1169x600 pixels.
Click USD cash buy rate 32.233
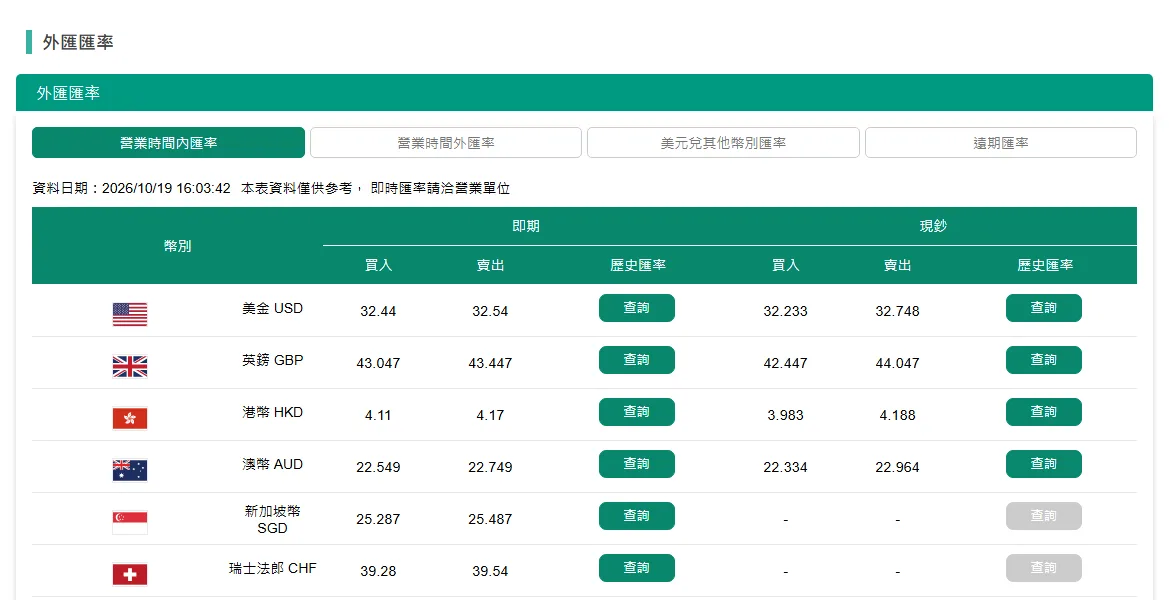point(785,312)
